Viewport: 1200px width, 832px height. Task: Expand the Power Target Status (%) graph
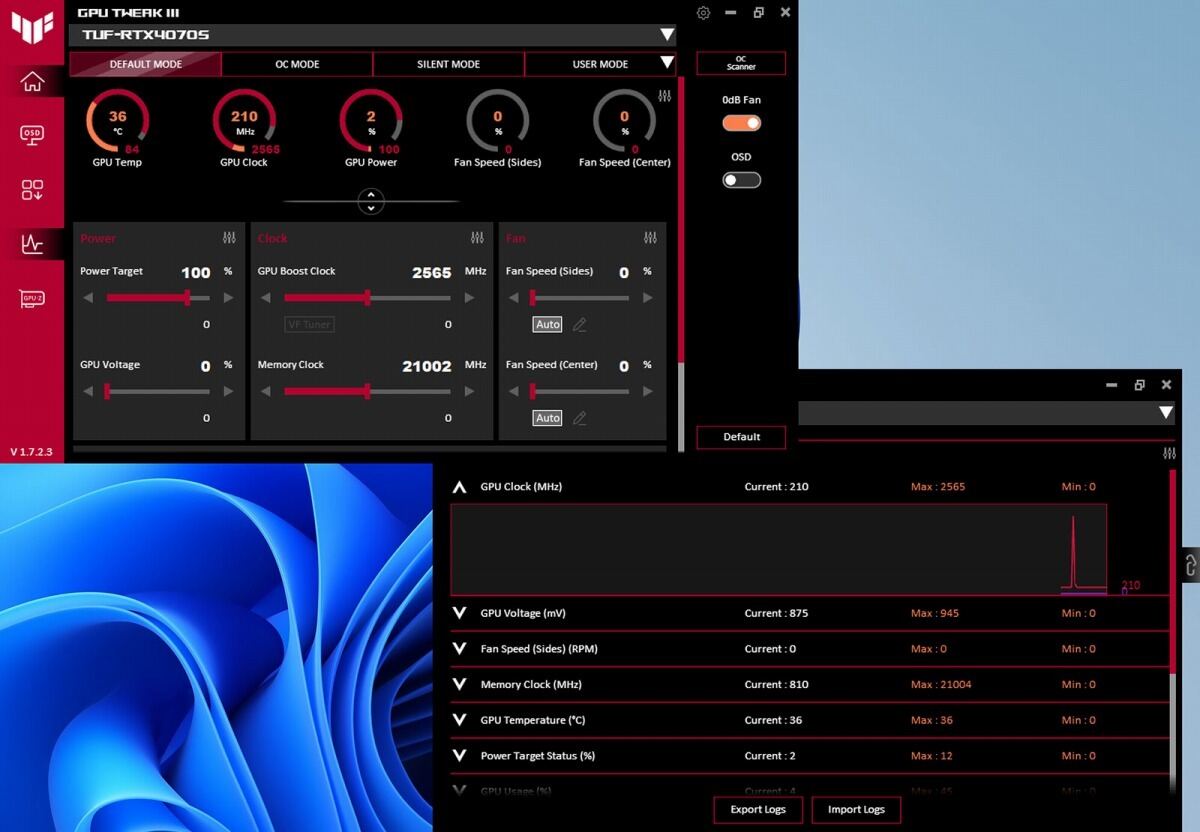tap(459, 756)
